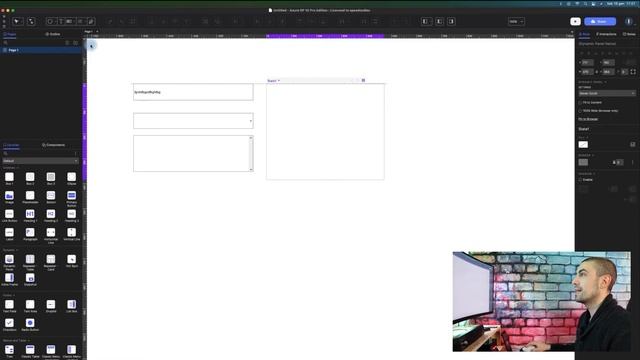
Task: Open the Notes tab
Action: click(x=629, y=34)
